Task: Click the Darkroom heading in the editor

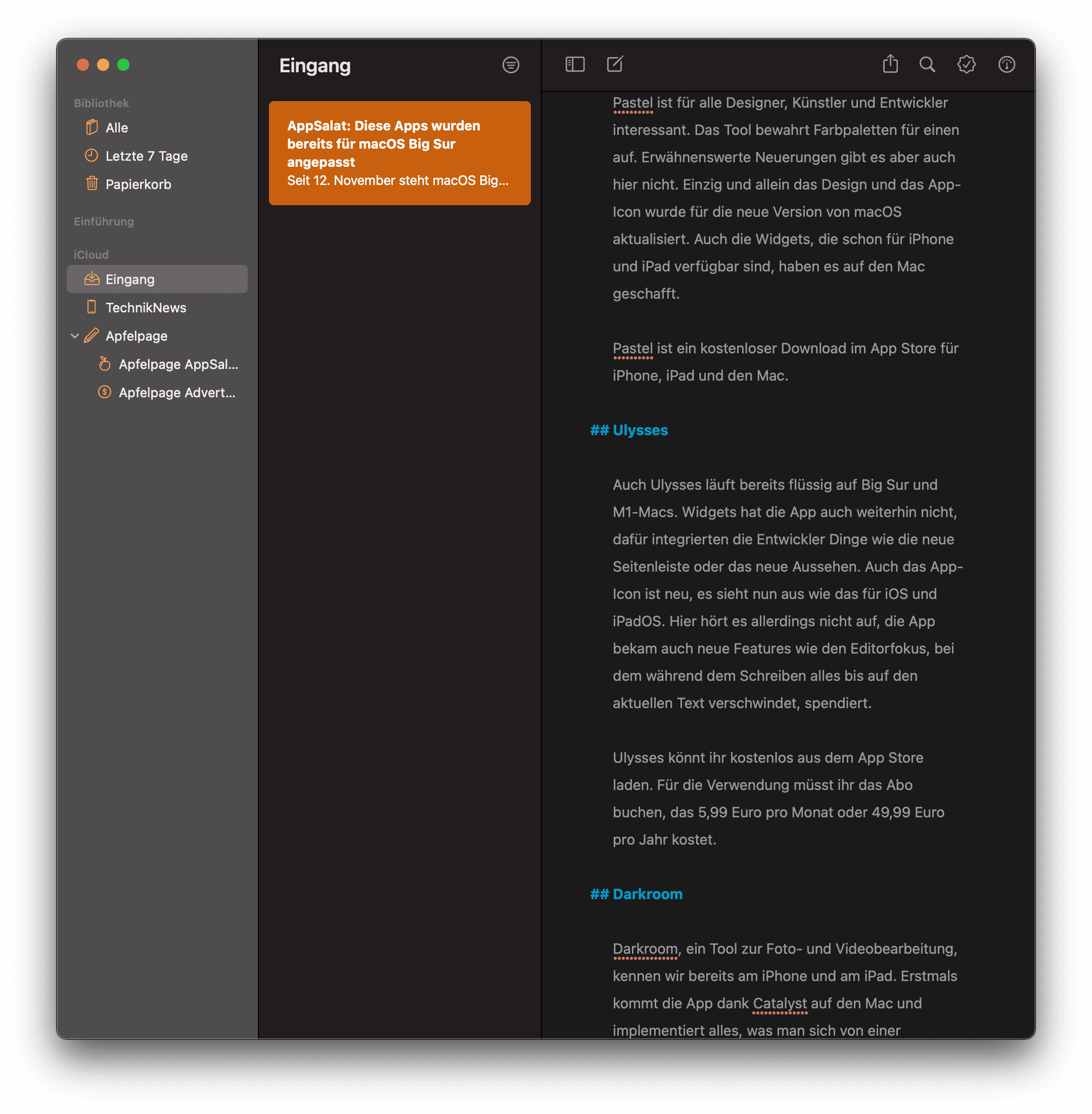Action: pyautogui.click(x=647, y=894)
